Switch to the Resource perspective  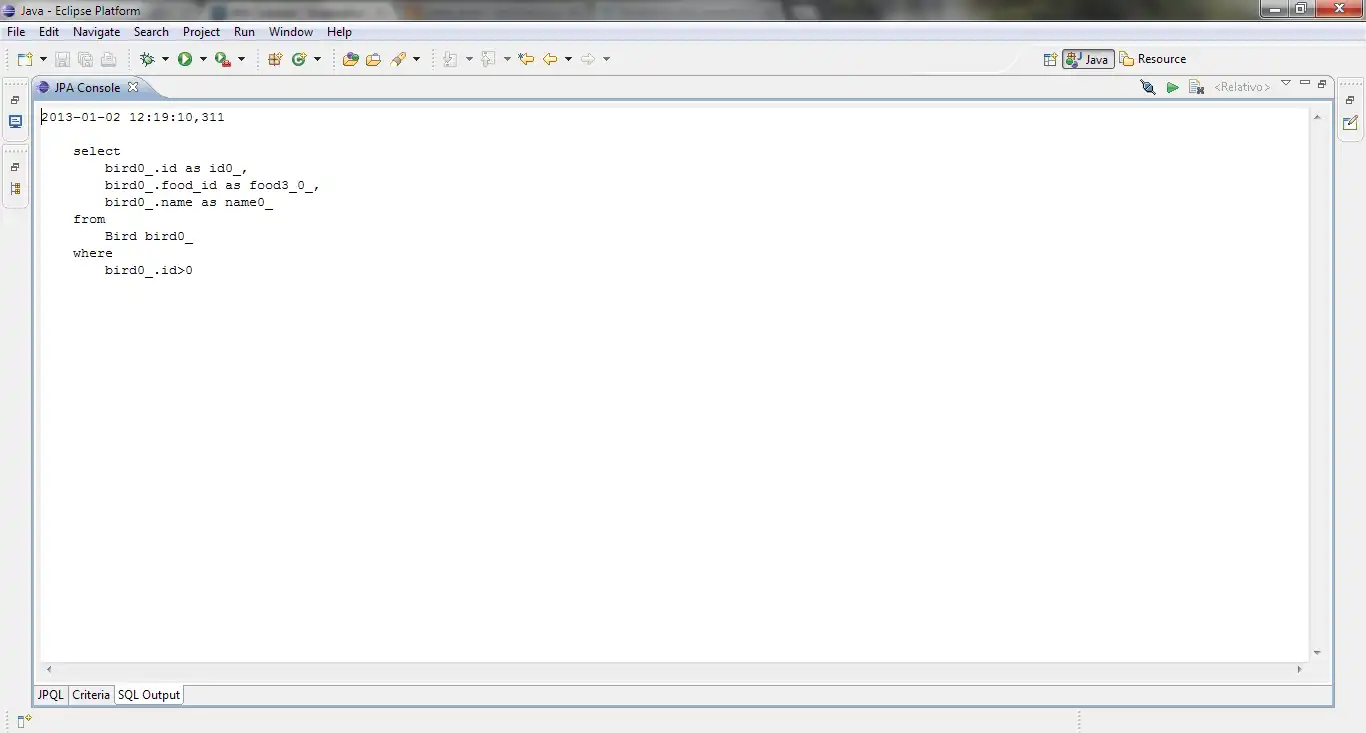(x=1153, y=59)
